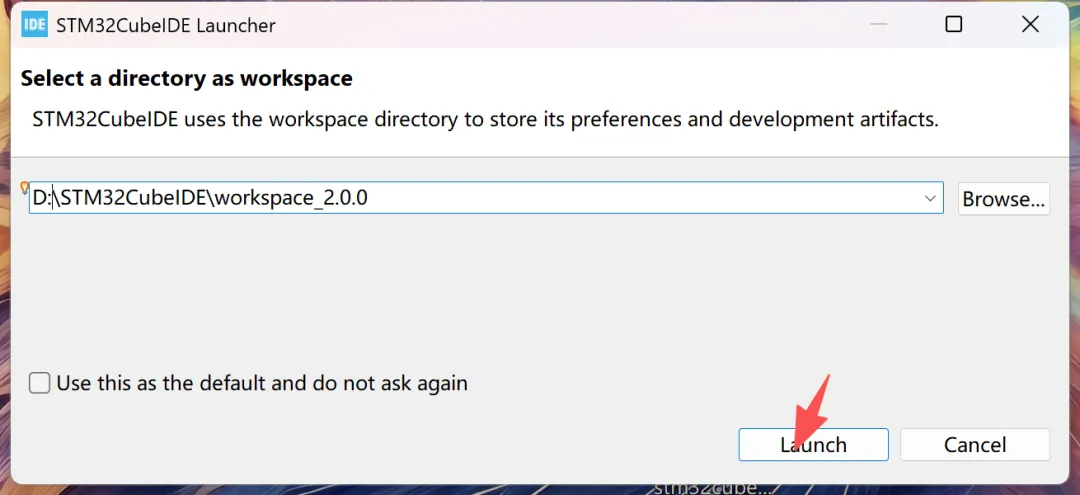Image resolution: width=1080 pixels, height=495 pixels.
Task: Minimize the Launcher window
Action: click(x=877, y=24)
